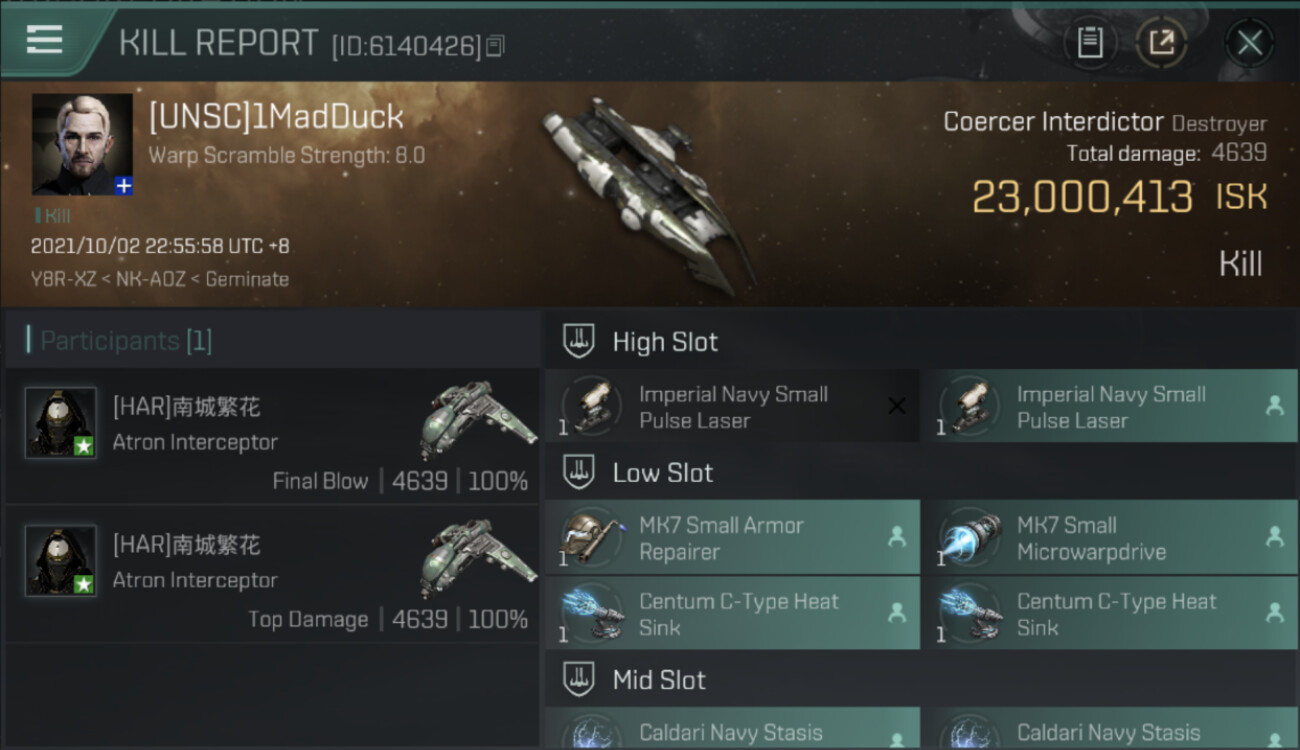1300x750 pixels.
Task: Select dropped Imperial Navy Small Pulse Laser
Action: 1109,407
